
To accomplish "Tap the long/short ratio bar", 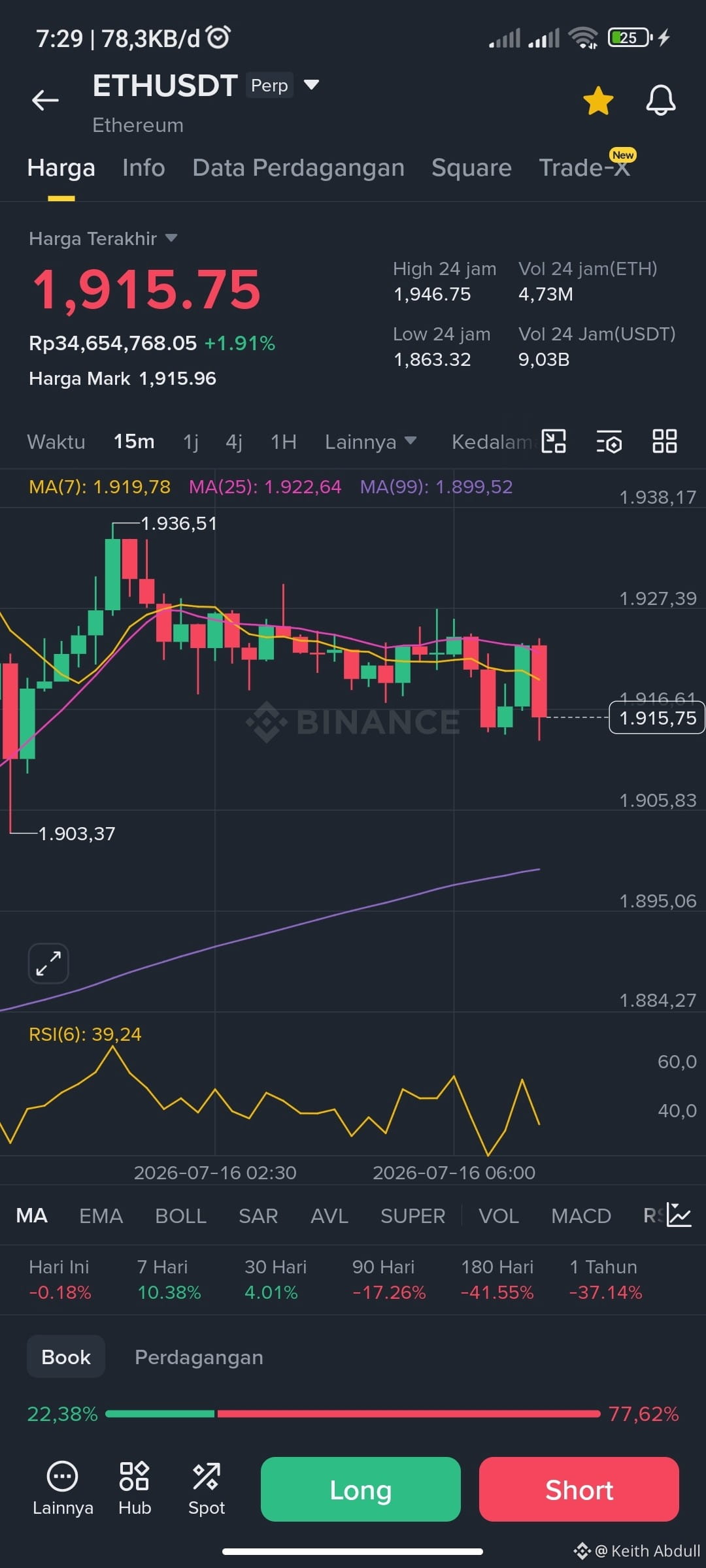I will (x=353, y=1414).
